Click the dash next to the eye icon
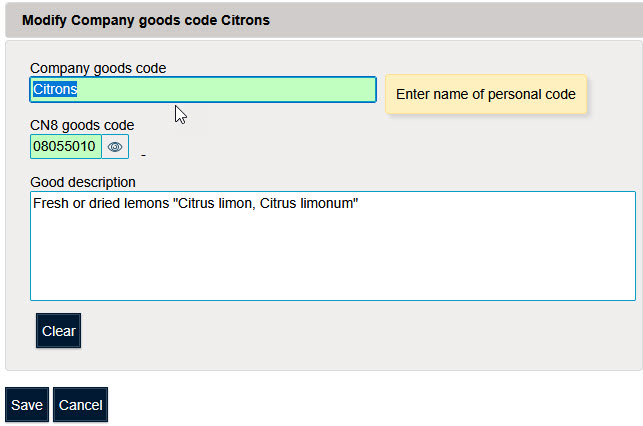This screenshot has width=643, height=426. [143, 155]
